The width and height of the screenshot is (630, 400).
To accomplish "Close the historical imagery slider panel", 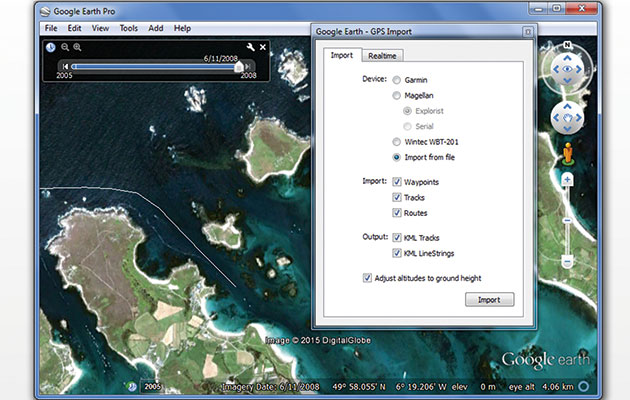I will 263,47.
